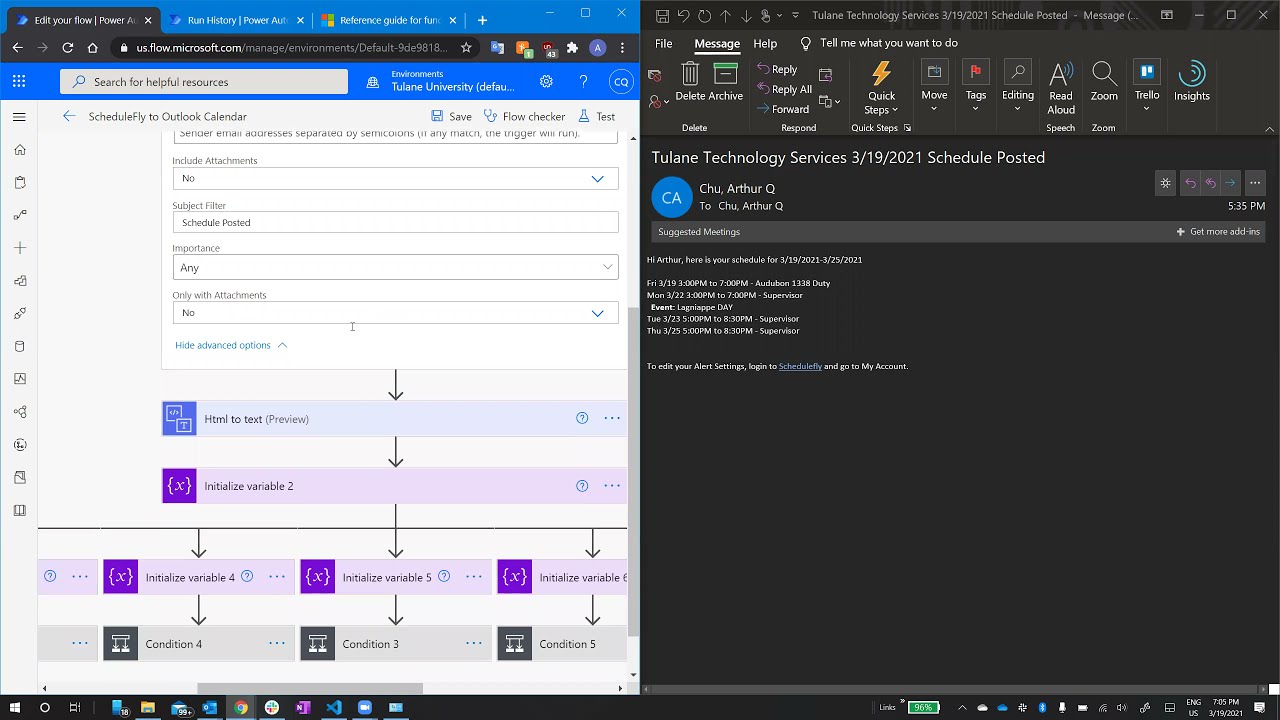Screen dimensions: 1280x720
Task: Reload the Chrome page
Action: click(x=67, y=48)
